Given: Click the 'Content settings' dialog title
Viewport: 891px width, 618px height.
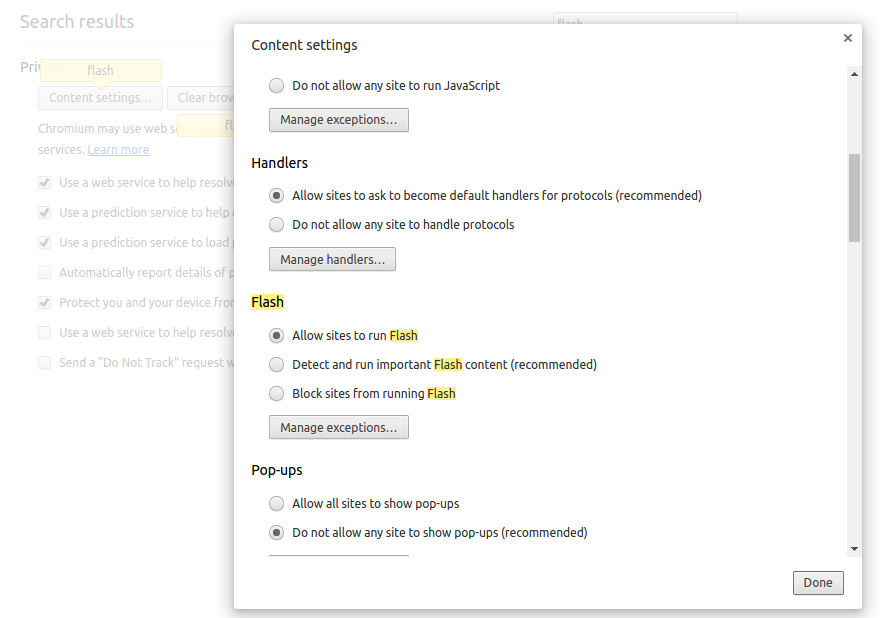Looking at the screenshot, I should 304,45.
